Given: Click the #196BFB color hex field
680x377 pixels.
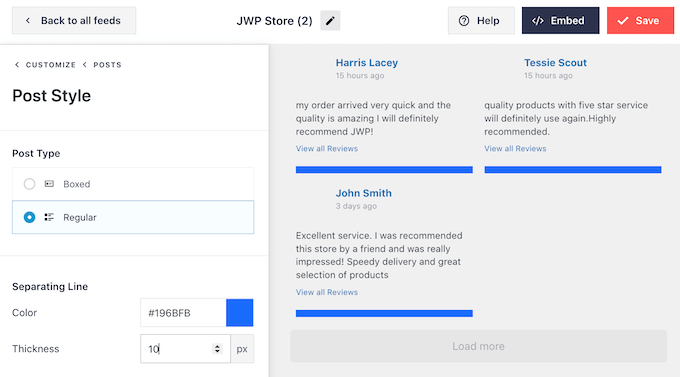Looking at the screenshot, I should 183,312.
